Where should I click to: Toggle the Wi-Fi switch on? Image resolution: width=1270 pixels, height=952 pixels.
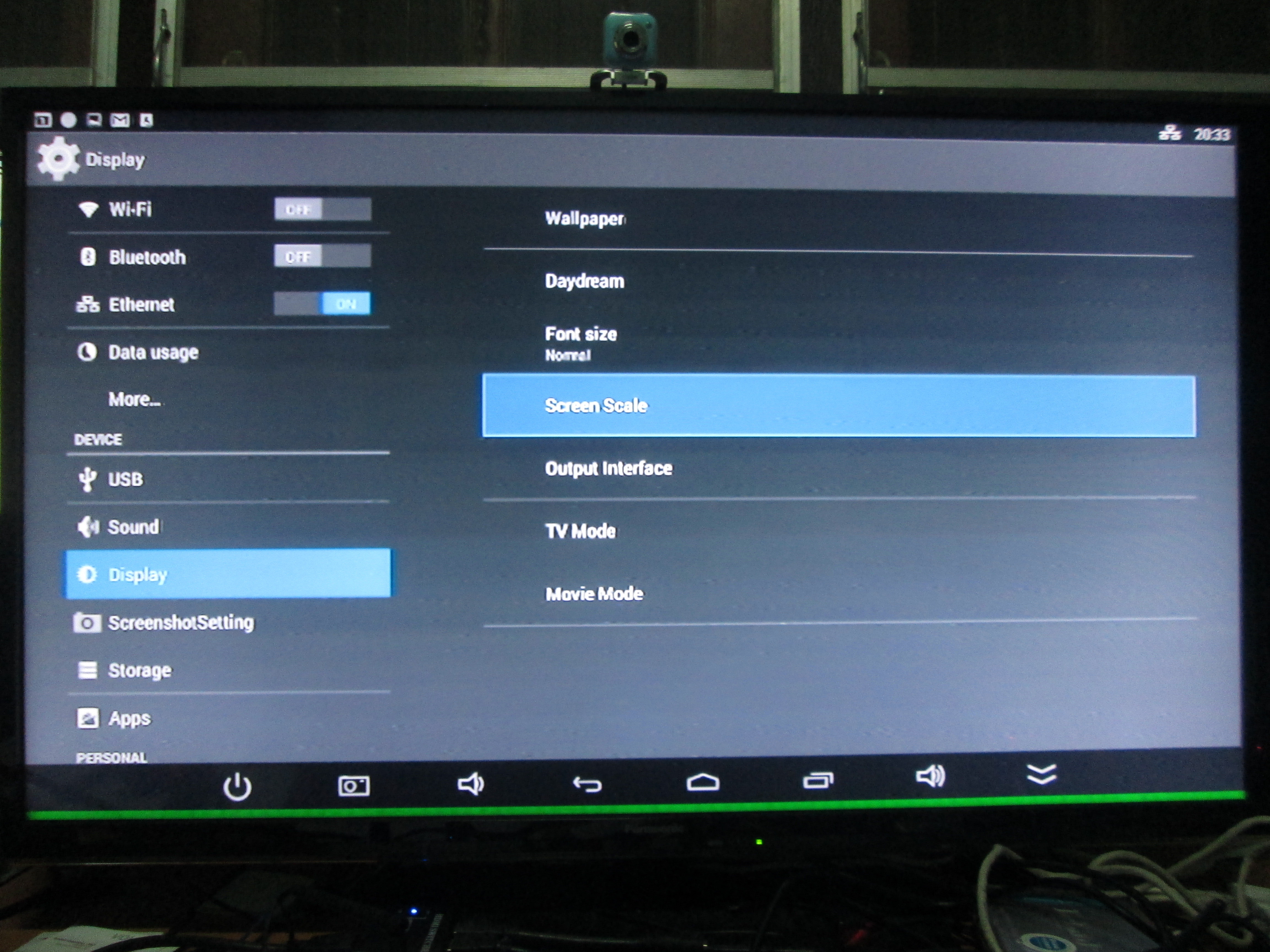(x=323, y=209)
